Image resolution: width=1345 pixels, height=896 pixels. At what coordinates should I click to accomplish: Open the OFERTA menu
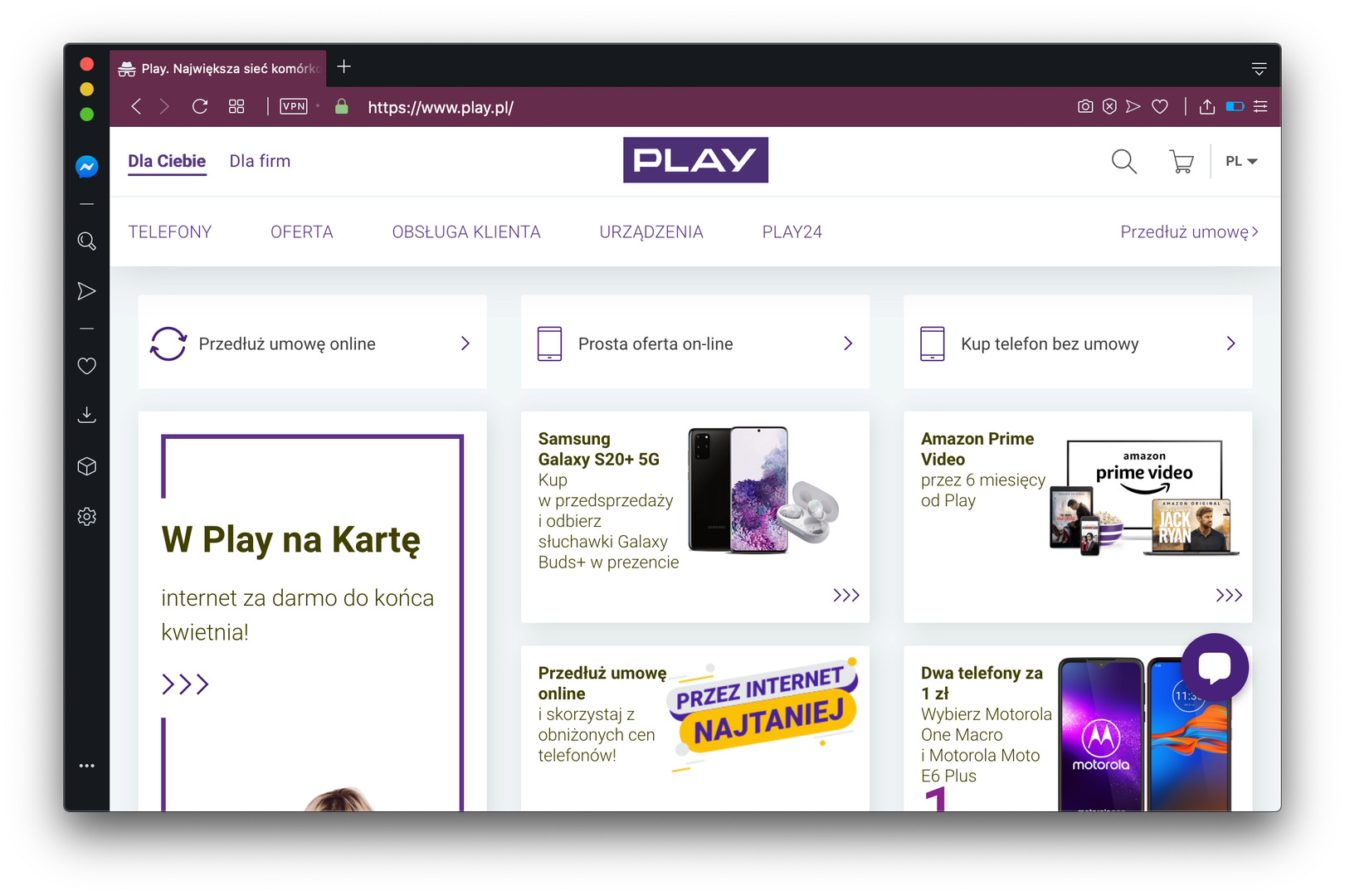[x=302, y=232]
